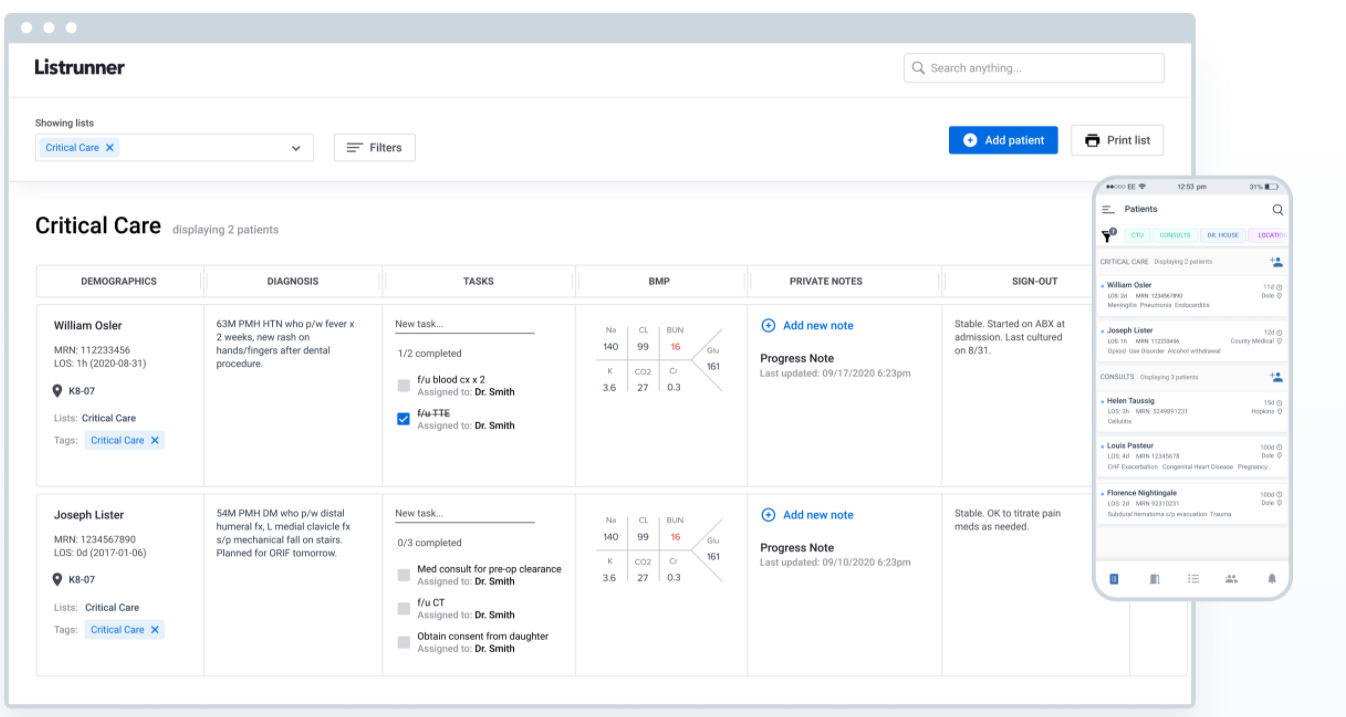
Task: Click the plus icon to add note for Joseph Lister
Action: tap(768, 515)
